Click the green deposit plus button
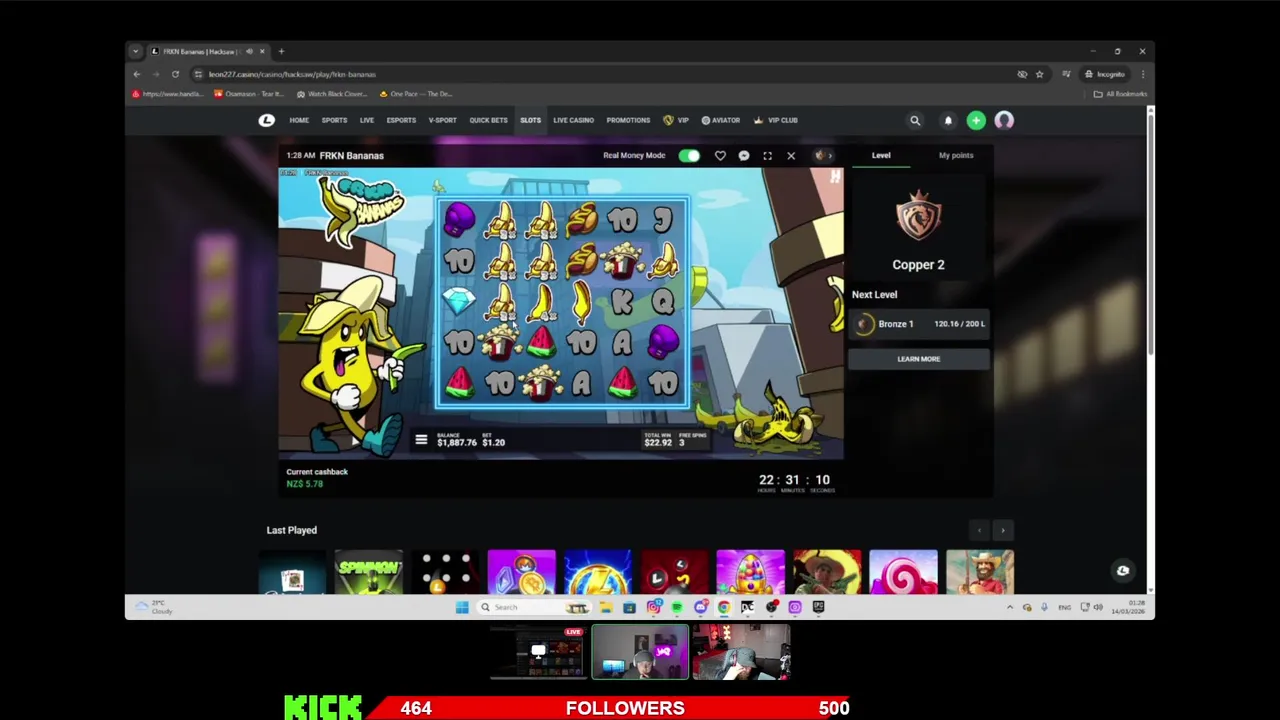The height and width of the screenshot is (720, 1280). click(x=976, y=120)
